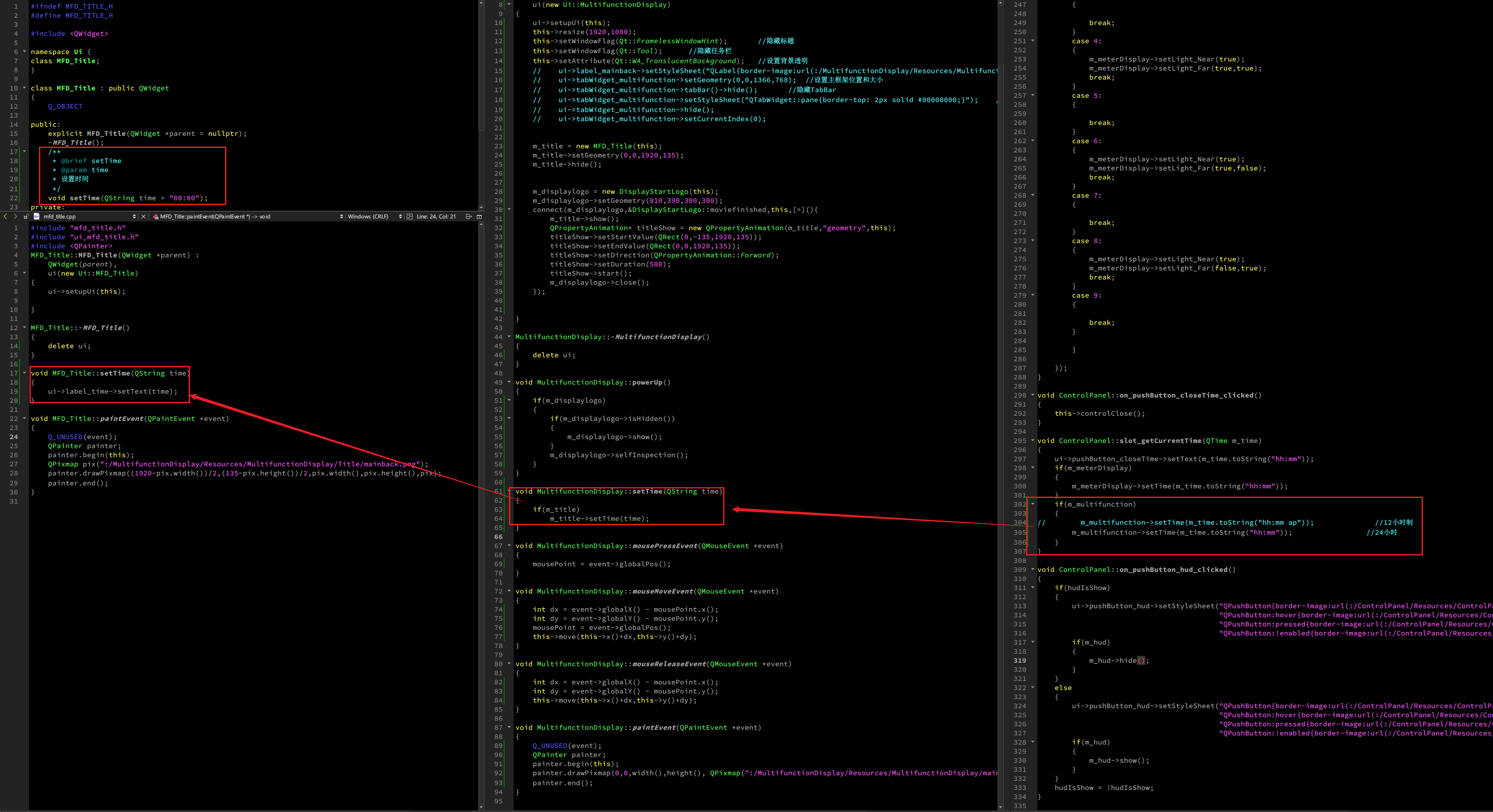Click the mfd_title.cpp C++ file icon
This screenshot has height=812, width=1493.
[37, 217]
